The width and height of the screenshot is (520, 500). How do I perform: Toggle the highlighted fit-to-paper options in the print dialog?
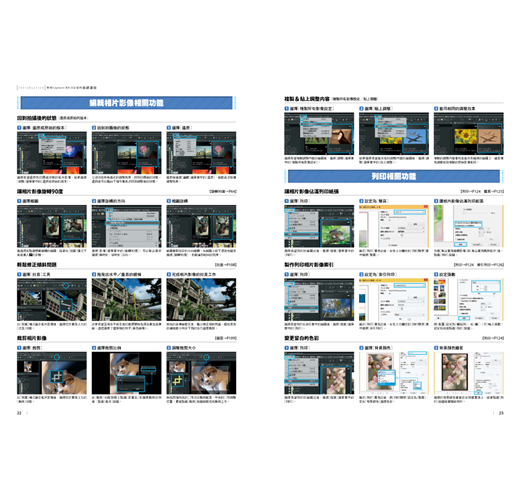[468, 224]
